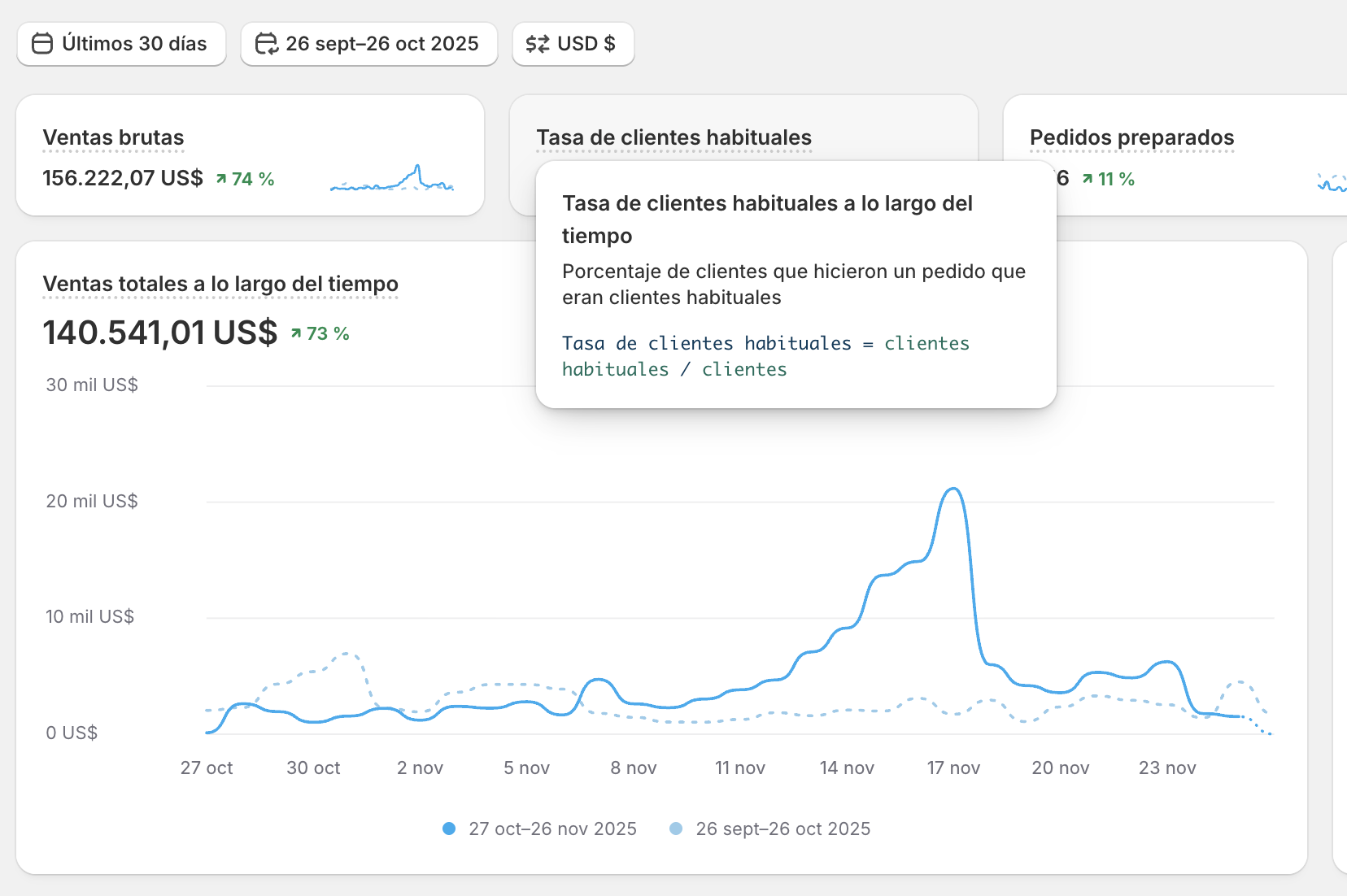This screenshot has width=1347, height=896.
Task: Click the '2 nov' x-axis label
Action: (420, 768)
